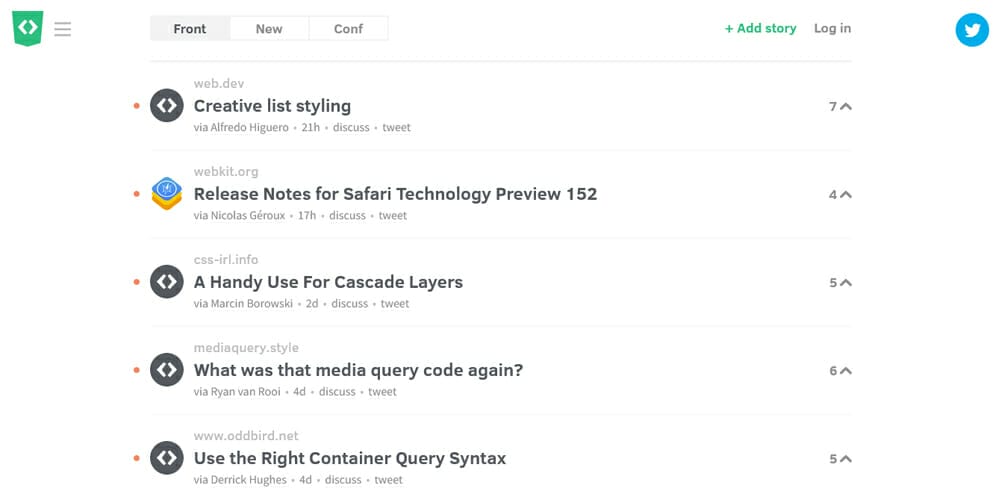
Task: Click discuss under the media query code story
Action: pyautogui.click(x=337, y=392)
